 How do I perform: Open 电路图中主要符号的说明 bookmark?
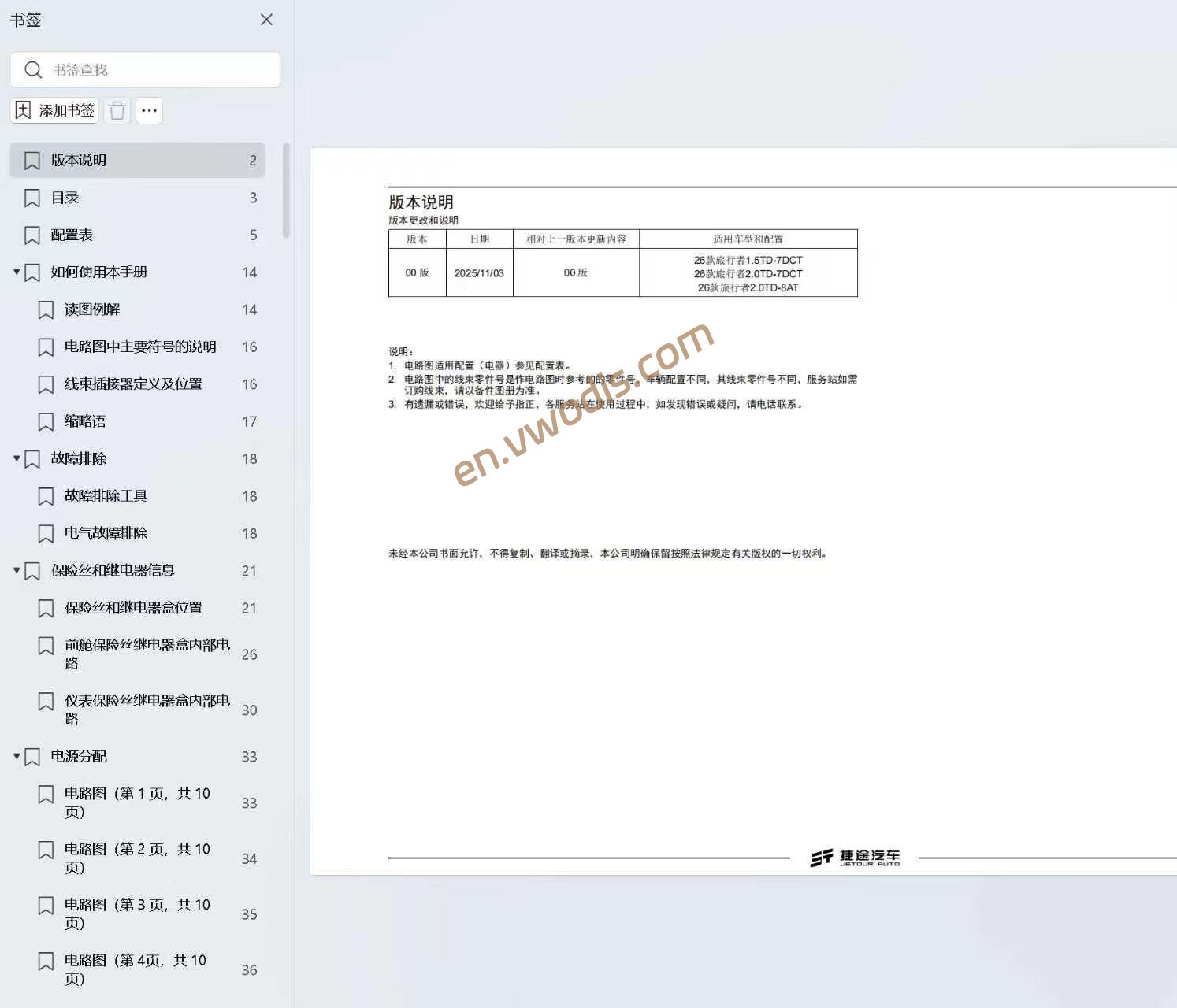click(140, 346)
